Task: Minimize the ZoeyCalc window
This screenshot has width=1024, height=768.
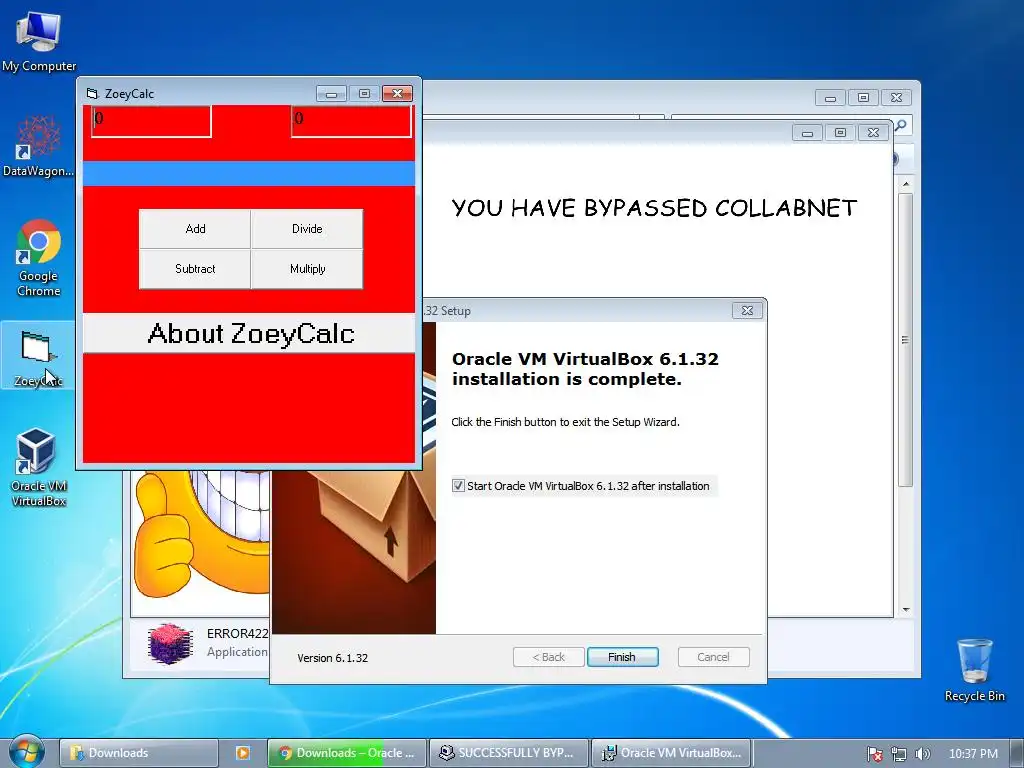Action: pos(331,93)
